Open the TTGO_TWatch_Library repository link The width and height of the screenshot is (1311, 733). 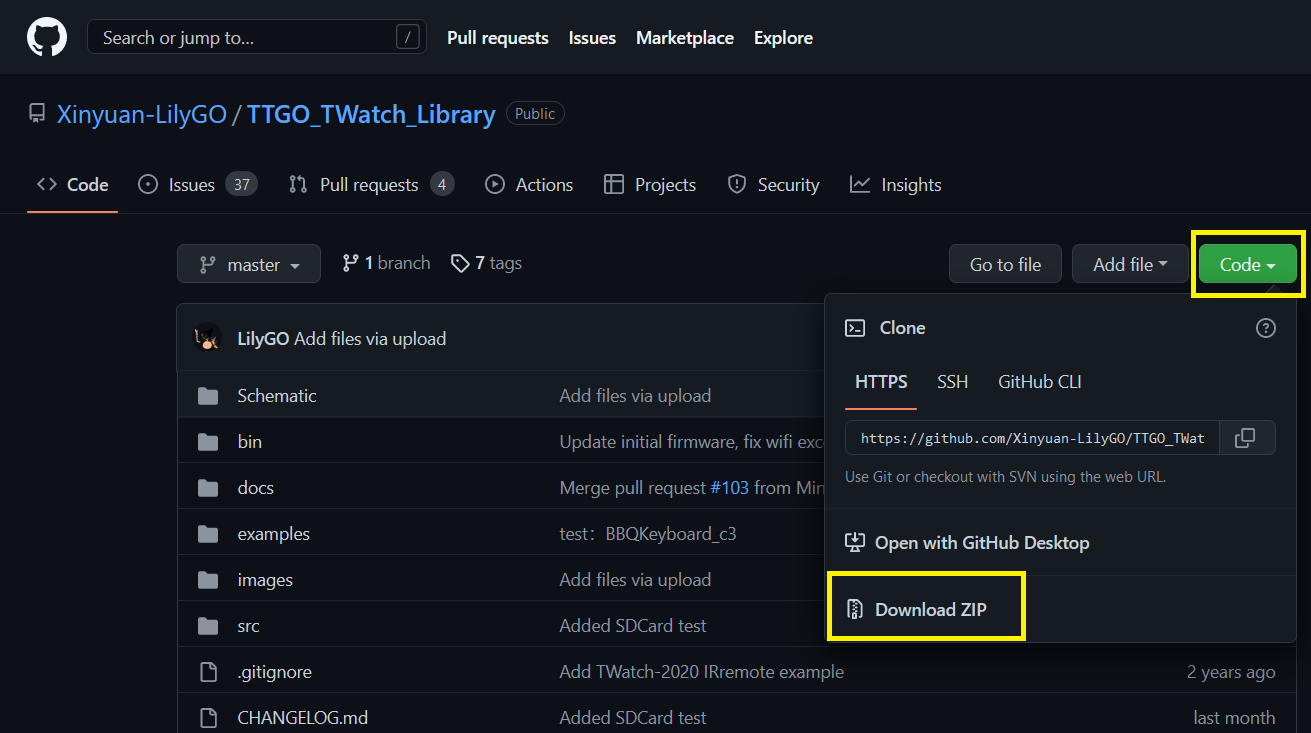(371, 114)
